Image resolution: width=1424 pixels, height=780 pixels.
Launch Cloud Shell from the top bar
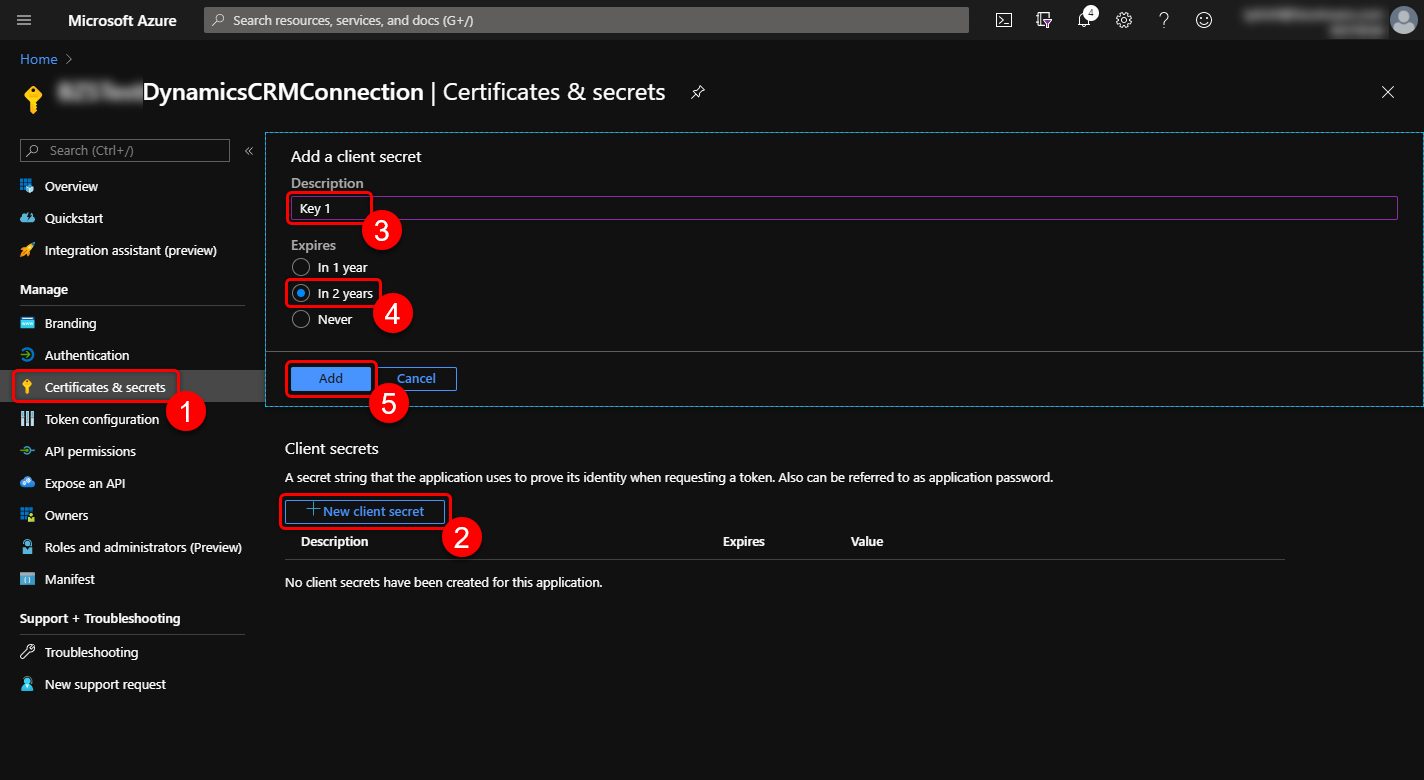point(1004,20)
